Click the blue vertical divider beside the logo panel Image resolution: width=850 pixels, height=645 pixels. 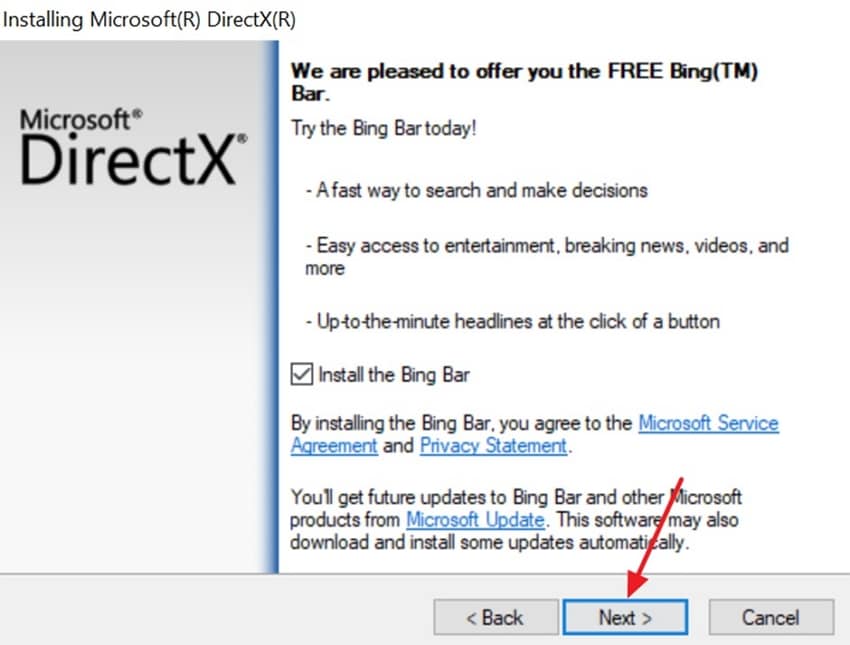(x=272, y=307)
